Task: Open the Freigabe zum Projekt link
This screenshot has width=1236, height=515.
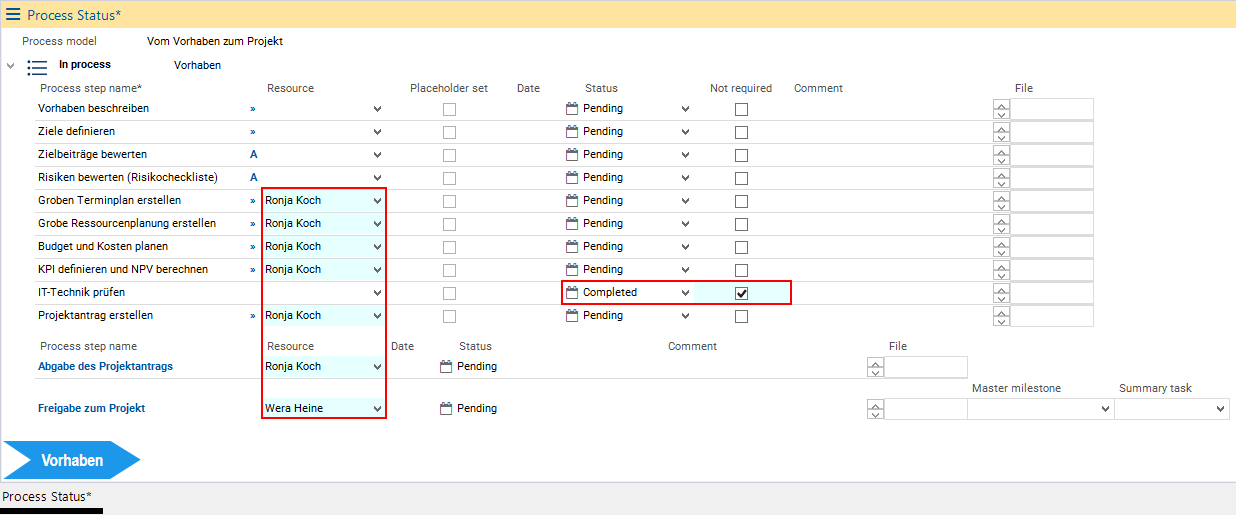Action: 91,408
